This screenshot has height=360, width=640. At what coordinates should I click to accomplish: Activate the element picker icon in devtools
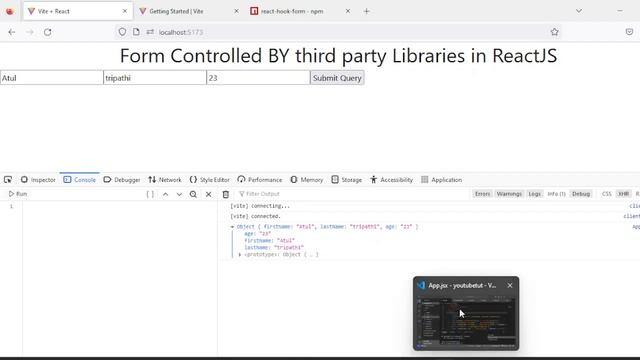pos(8,180)
